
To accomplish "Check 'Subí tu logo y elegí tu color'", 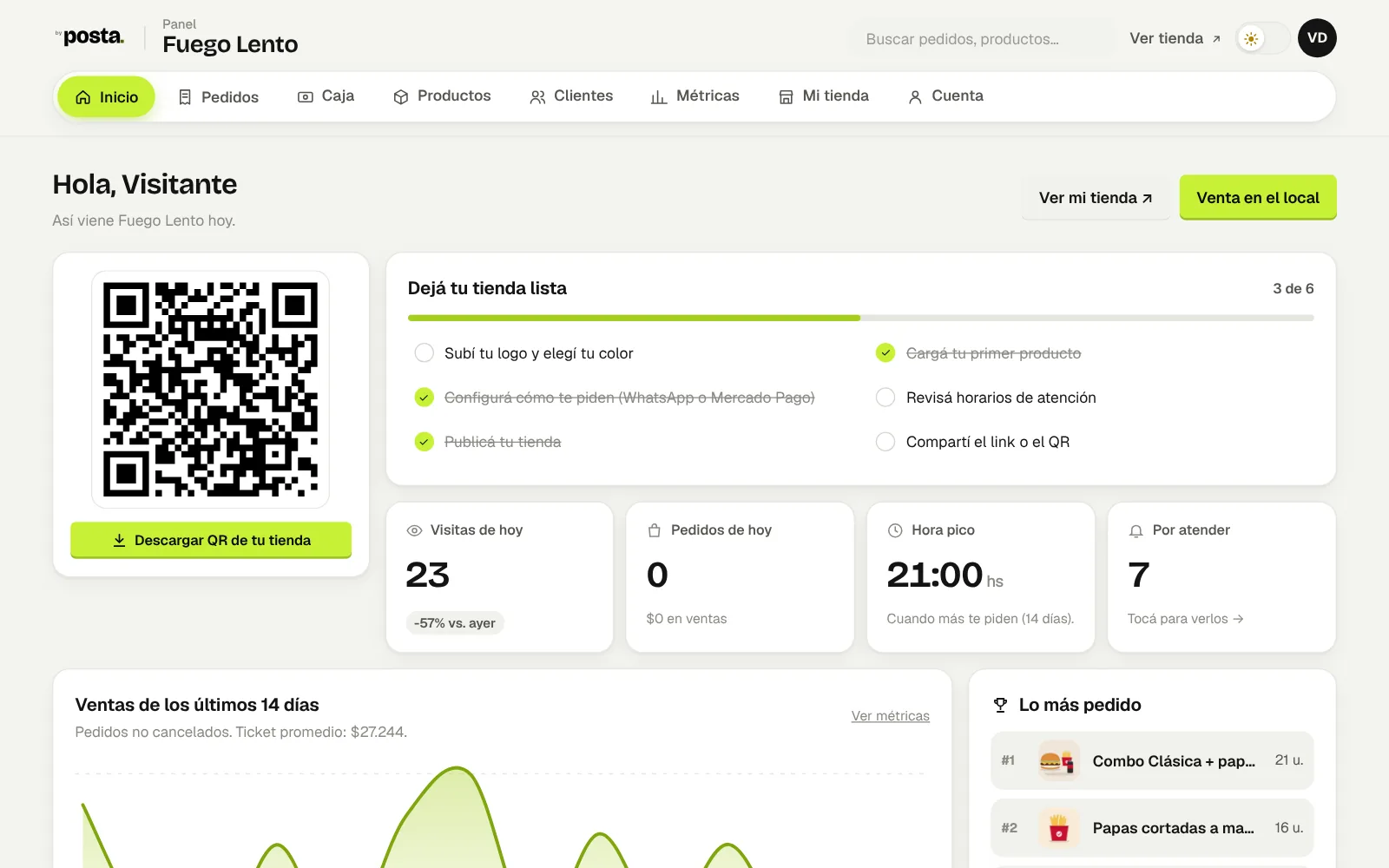I will click(424, 353).
